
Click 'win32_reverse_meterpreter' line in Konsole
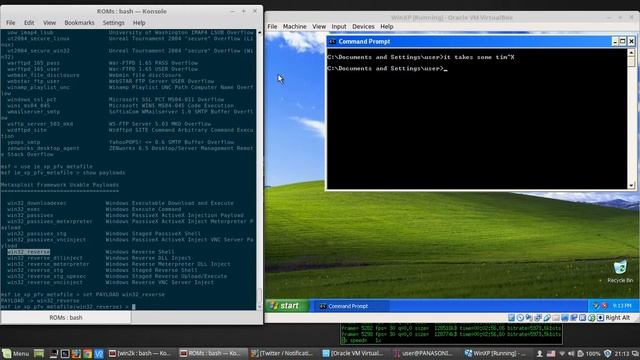coord(48,264)
